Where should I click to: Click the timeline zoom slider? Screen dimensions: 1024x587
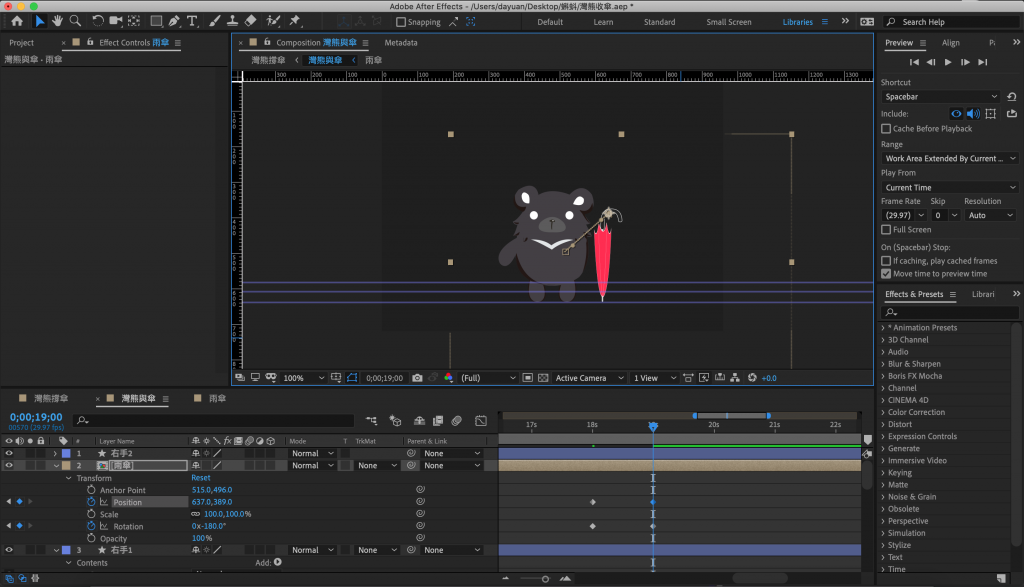coord(536,579)
